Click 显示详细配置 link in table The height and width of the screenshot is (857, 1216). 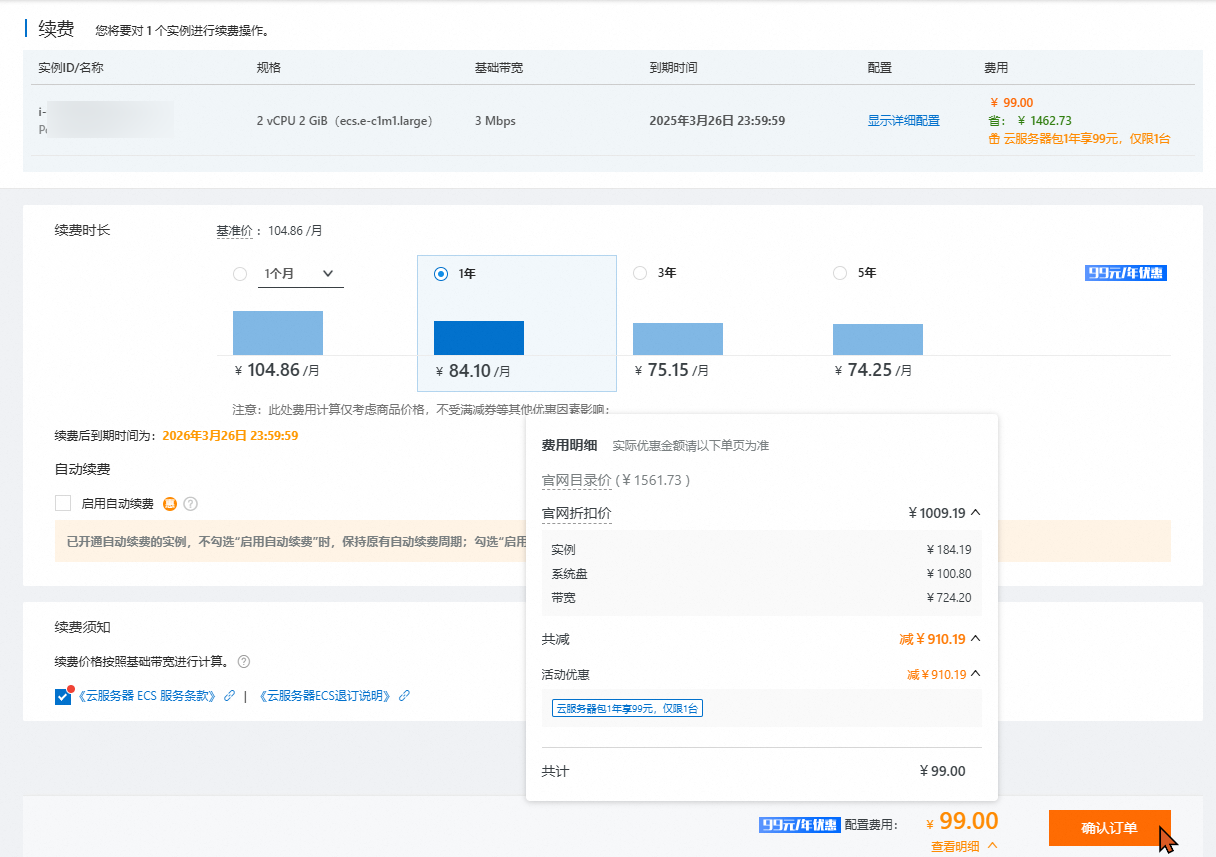click(903, 121)
